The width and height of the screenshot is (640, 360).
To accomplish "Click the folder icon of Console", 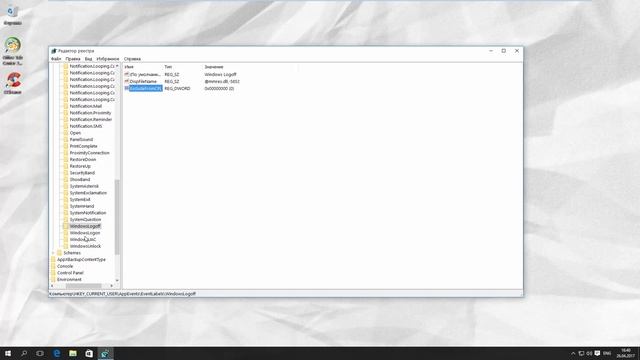I will click(53, 266).
